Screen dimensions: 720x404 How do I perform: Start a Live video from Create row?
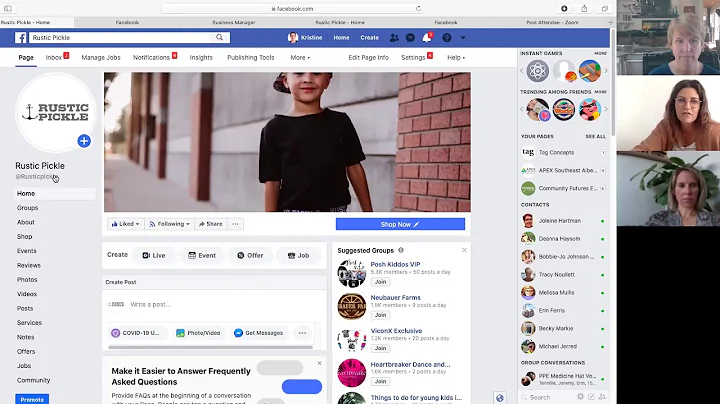154,255
